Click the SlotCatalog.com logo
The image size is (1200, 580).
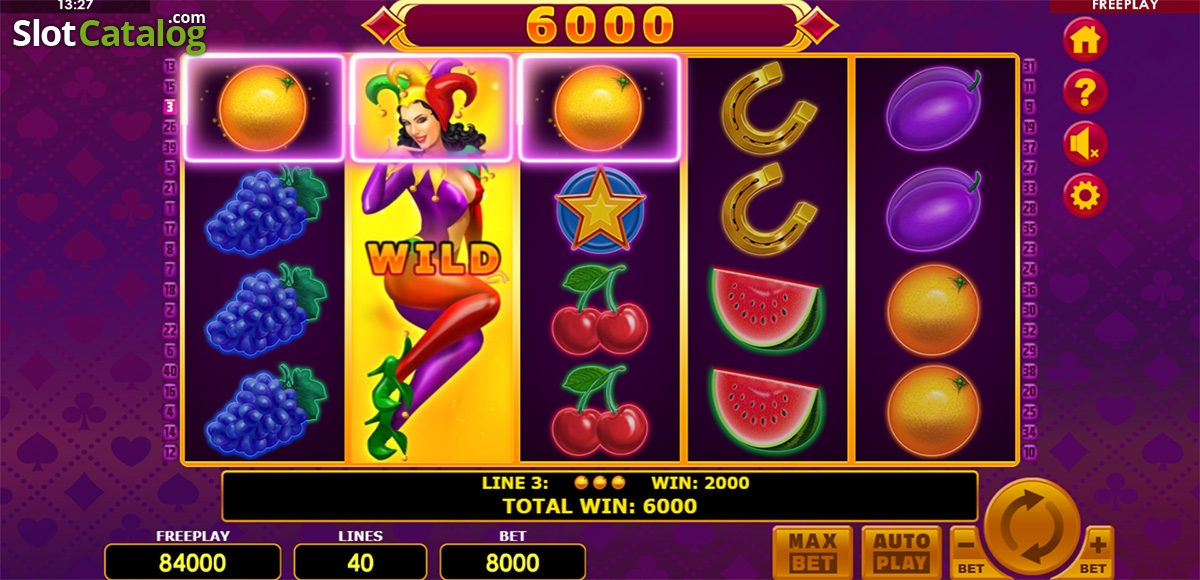[x=109, y=34]
